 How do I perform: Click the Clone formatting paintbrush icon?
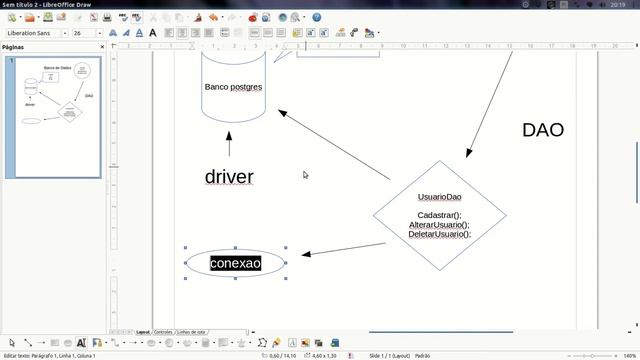(198, 17)
